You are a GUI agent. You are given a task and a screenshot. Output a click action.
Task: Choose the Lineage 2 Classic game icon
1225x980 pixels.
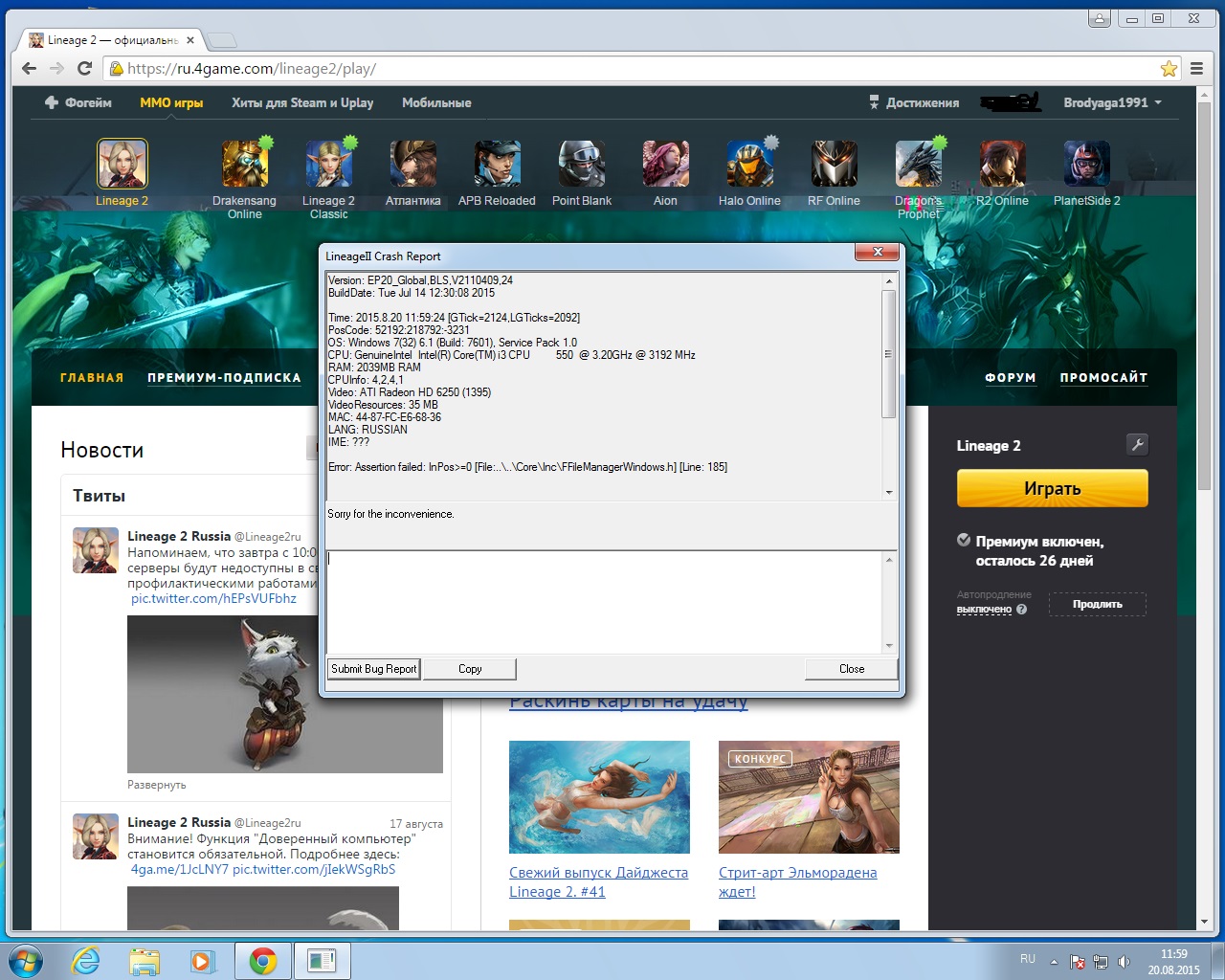[x=329, y=164]
